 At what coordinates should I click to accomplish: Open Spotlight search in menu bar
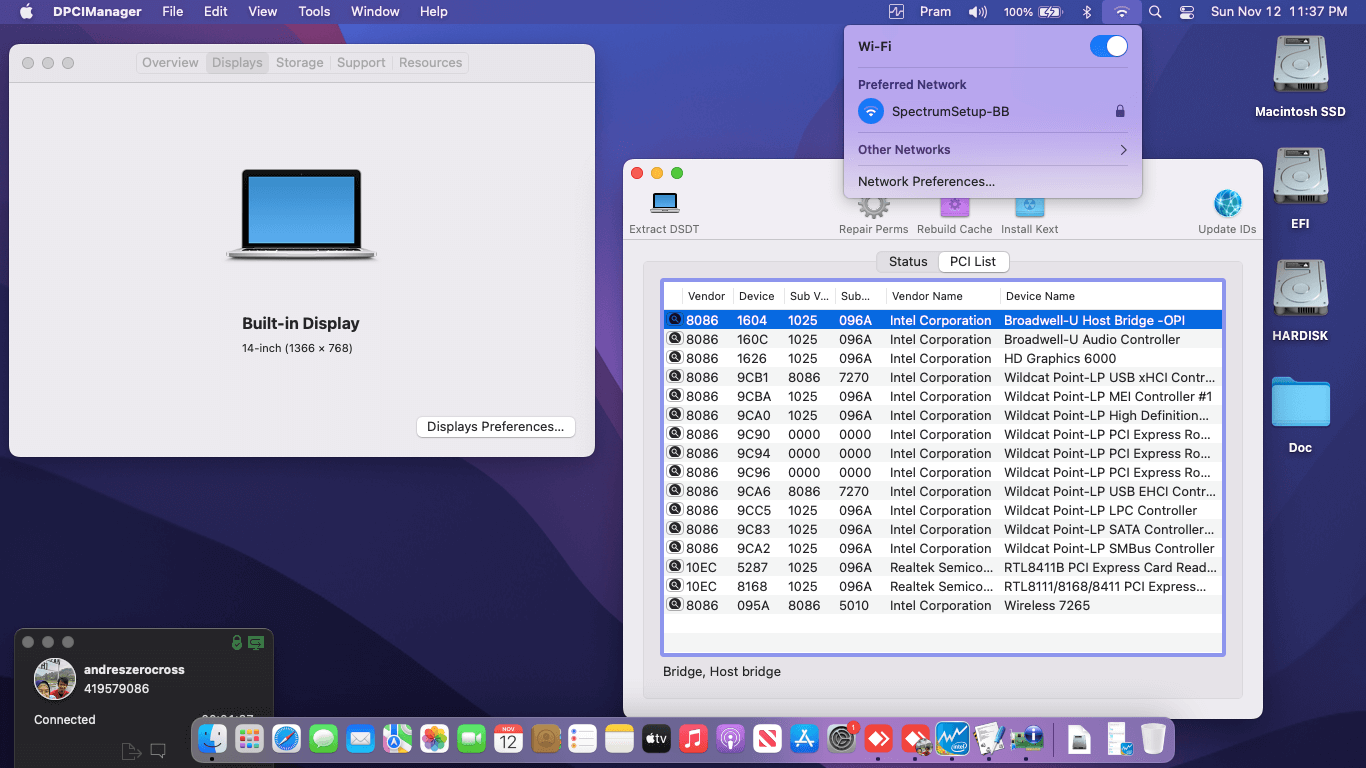[1155, 12]
